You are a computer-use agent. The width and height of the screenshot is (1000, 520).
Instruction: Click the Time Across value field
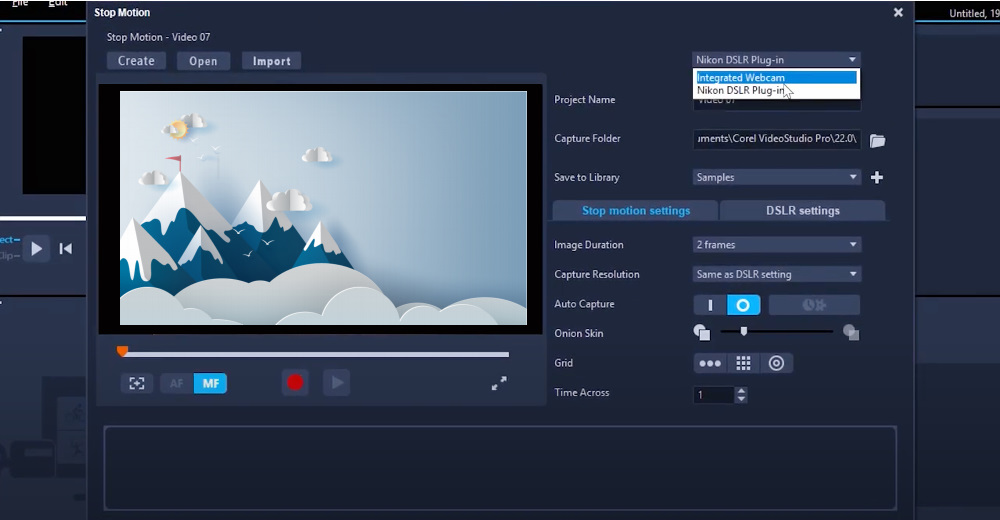pyautogui.click(x=714, y=395)
